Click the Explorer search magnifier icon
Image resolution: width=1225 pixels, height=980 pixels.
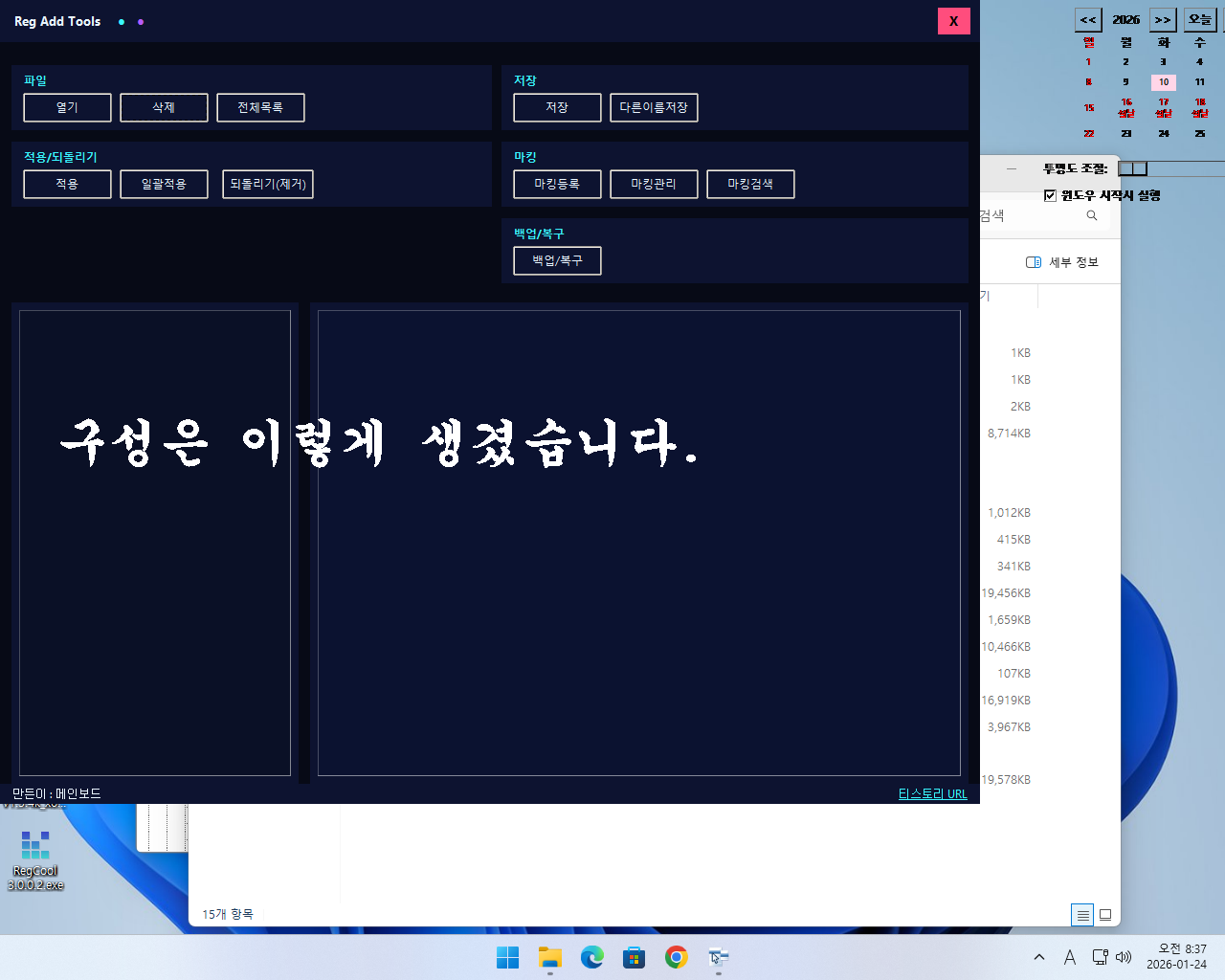point(1092,215)
